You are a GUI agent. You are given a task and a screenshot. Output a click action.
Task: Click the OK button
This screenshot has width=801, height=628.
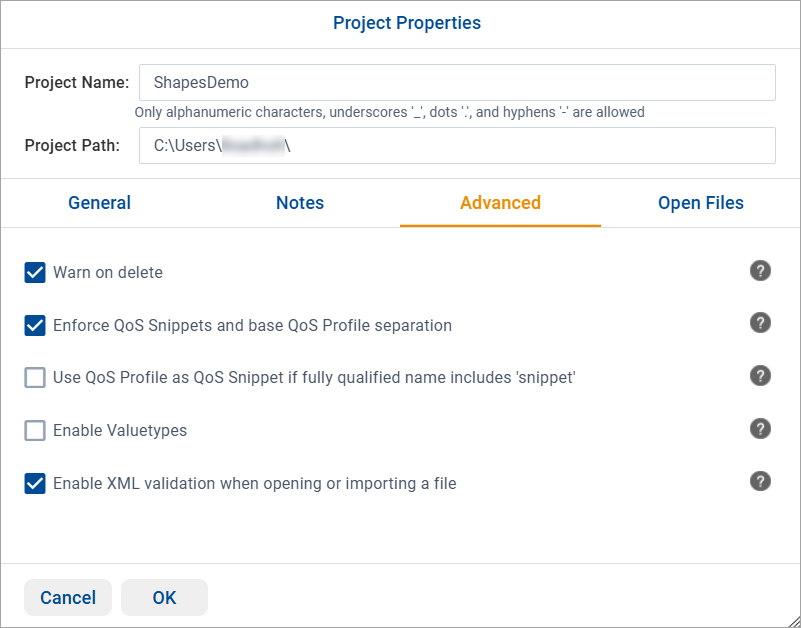[164, 597]
